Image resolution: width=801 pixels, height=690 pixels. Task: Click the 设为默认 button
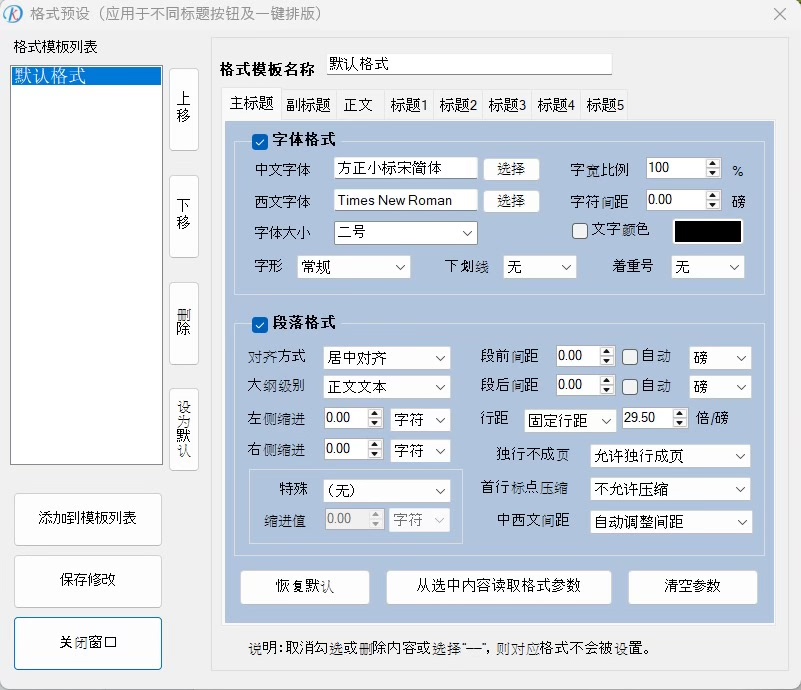[184, 430]
